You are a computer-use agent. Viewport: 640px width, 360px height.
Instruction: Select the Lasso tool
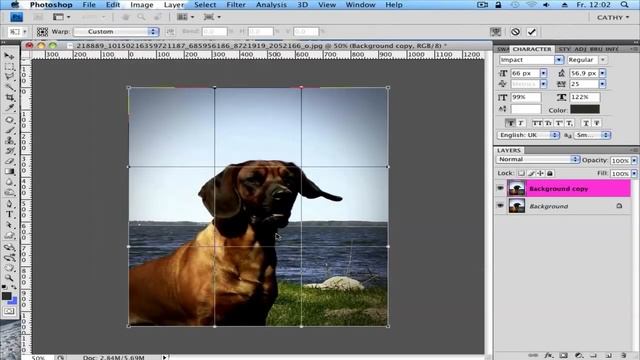pos(9,77)
